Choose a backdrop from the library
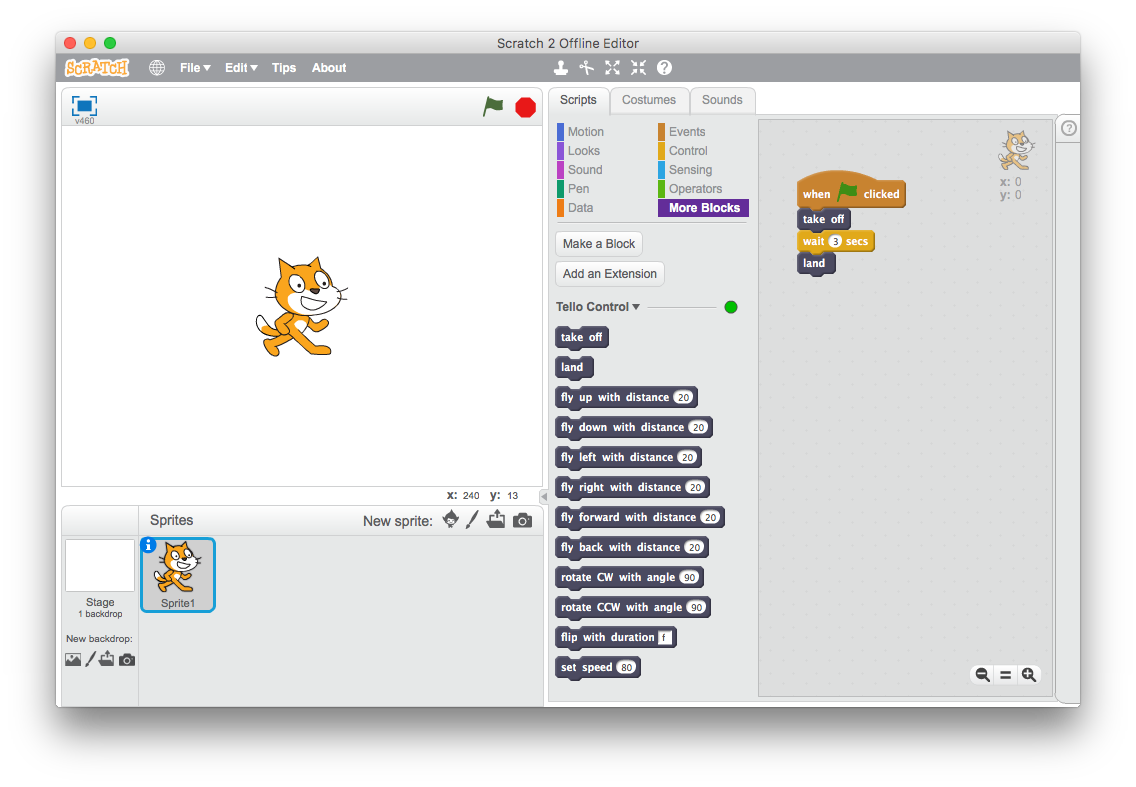Image resolution: width=1136 pixels, height=787 pixels. pyautogui.click(x=73, y=659)
